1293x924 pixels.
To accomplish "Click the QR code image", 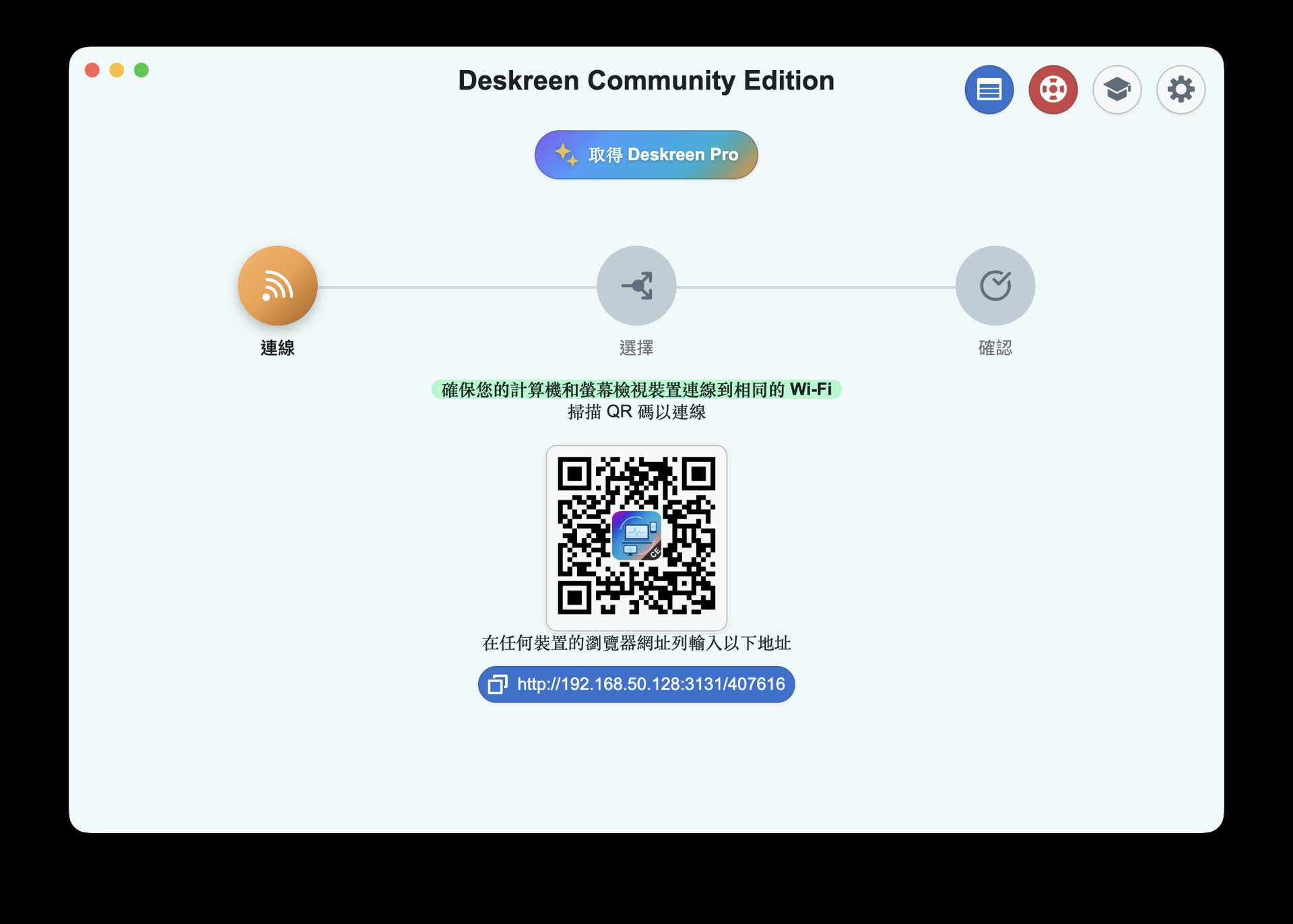I will click(636, 537).
